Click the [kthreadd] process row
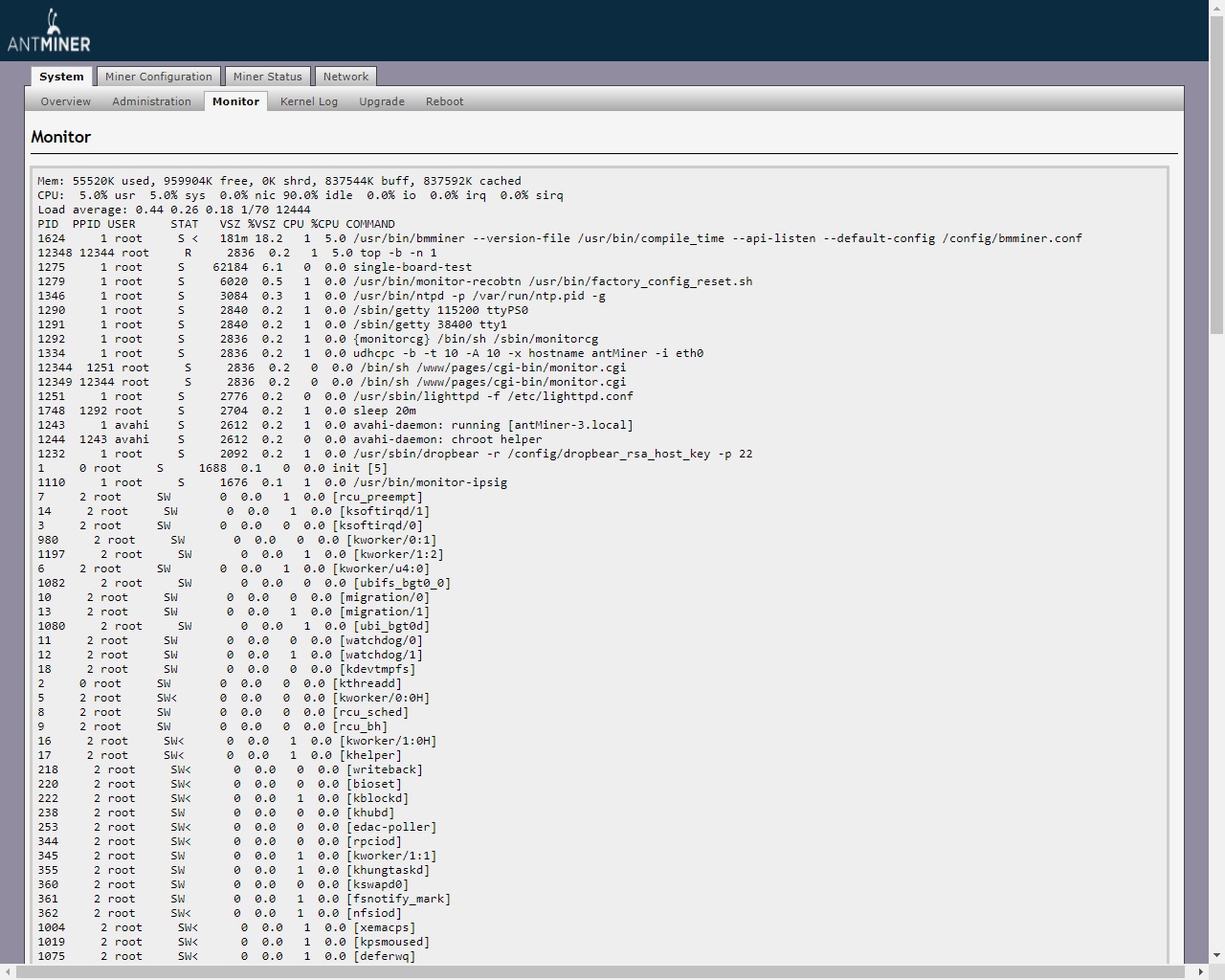Viewport: 1225px width, 980px height. click(220, 683)
